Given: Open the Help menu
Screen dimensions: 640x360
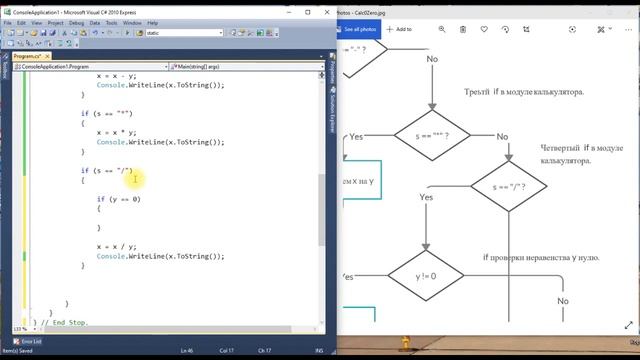Looking at the screenshot, I should [153, 23].
